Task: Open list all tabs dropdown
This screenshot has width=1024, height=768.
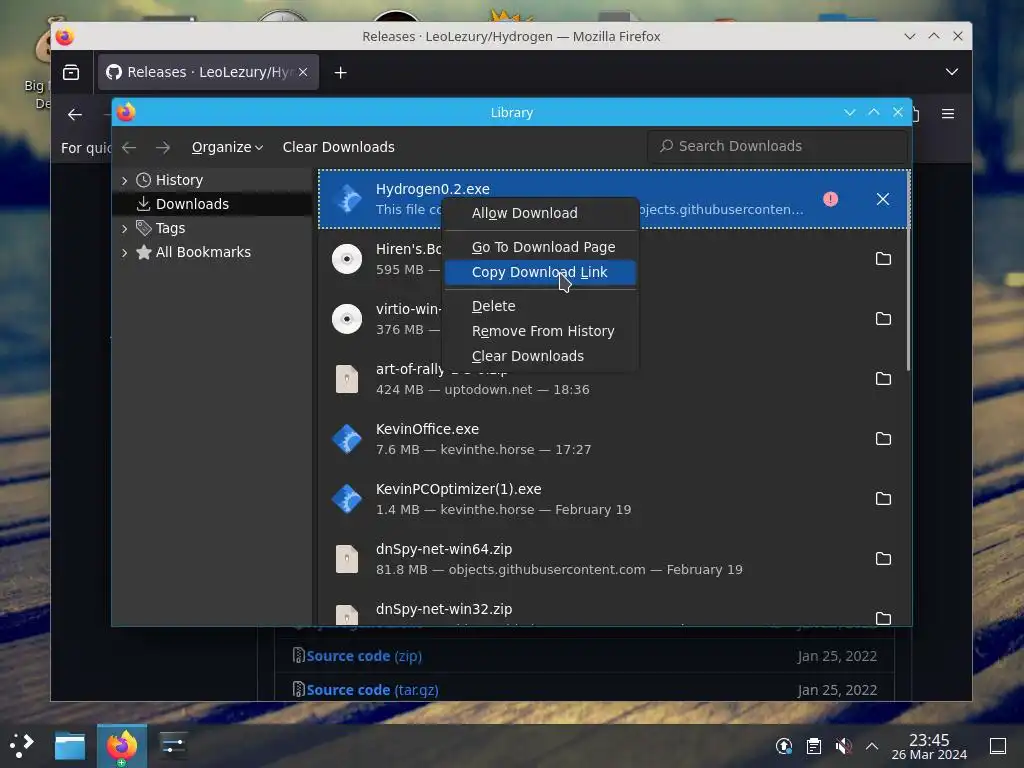Action: coord(952,72)
